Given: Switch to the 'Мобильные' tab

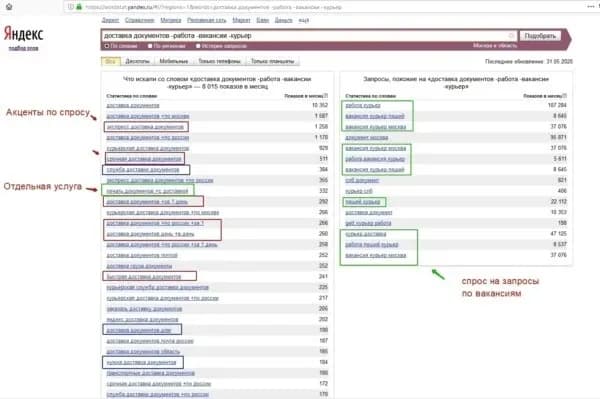Looking at the screenshot, I should (174, 61).
